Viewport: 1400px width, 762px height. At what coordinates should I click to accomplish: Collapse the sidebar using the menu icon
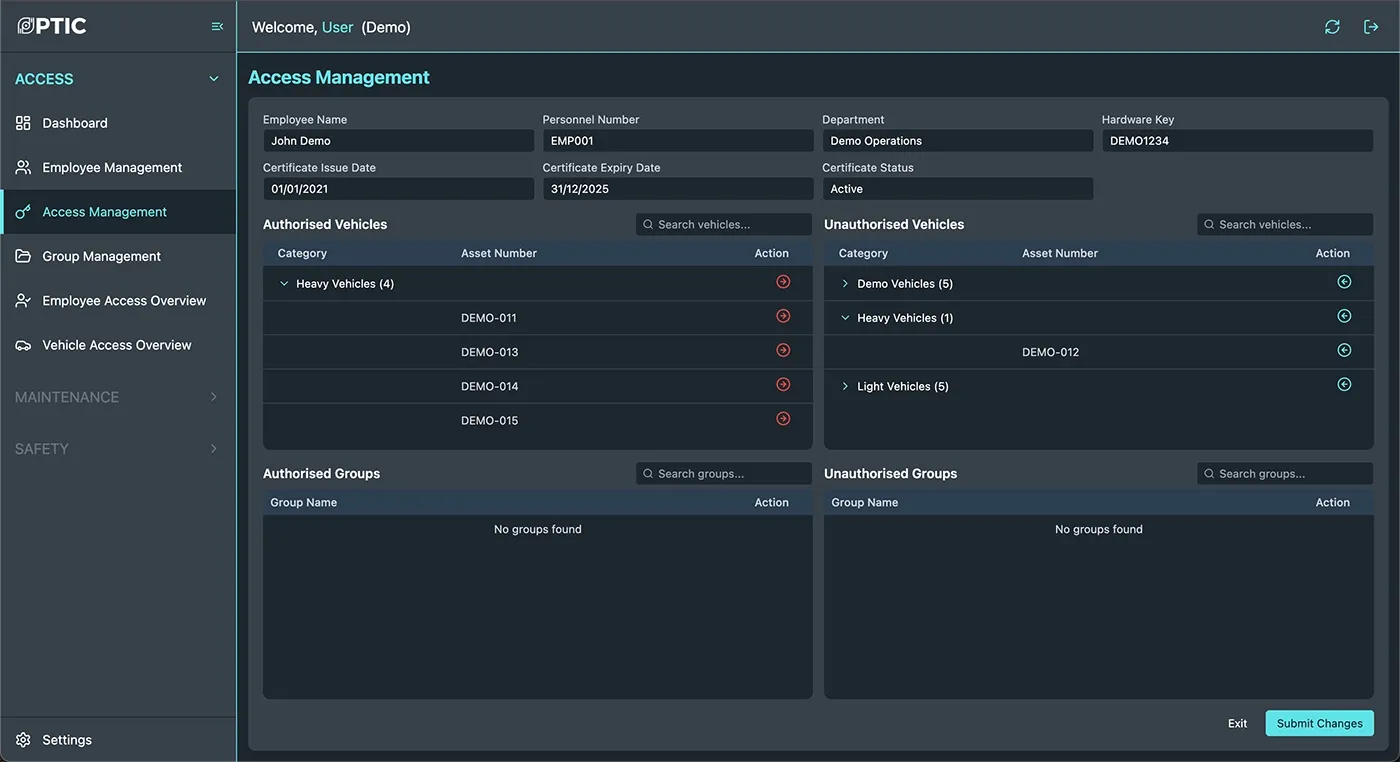tap(217, 27)
